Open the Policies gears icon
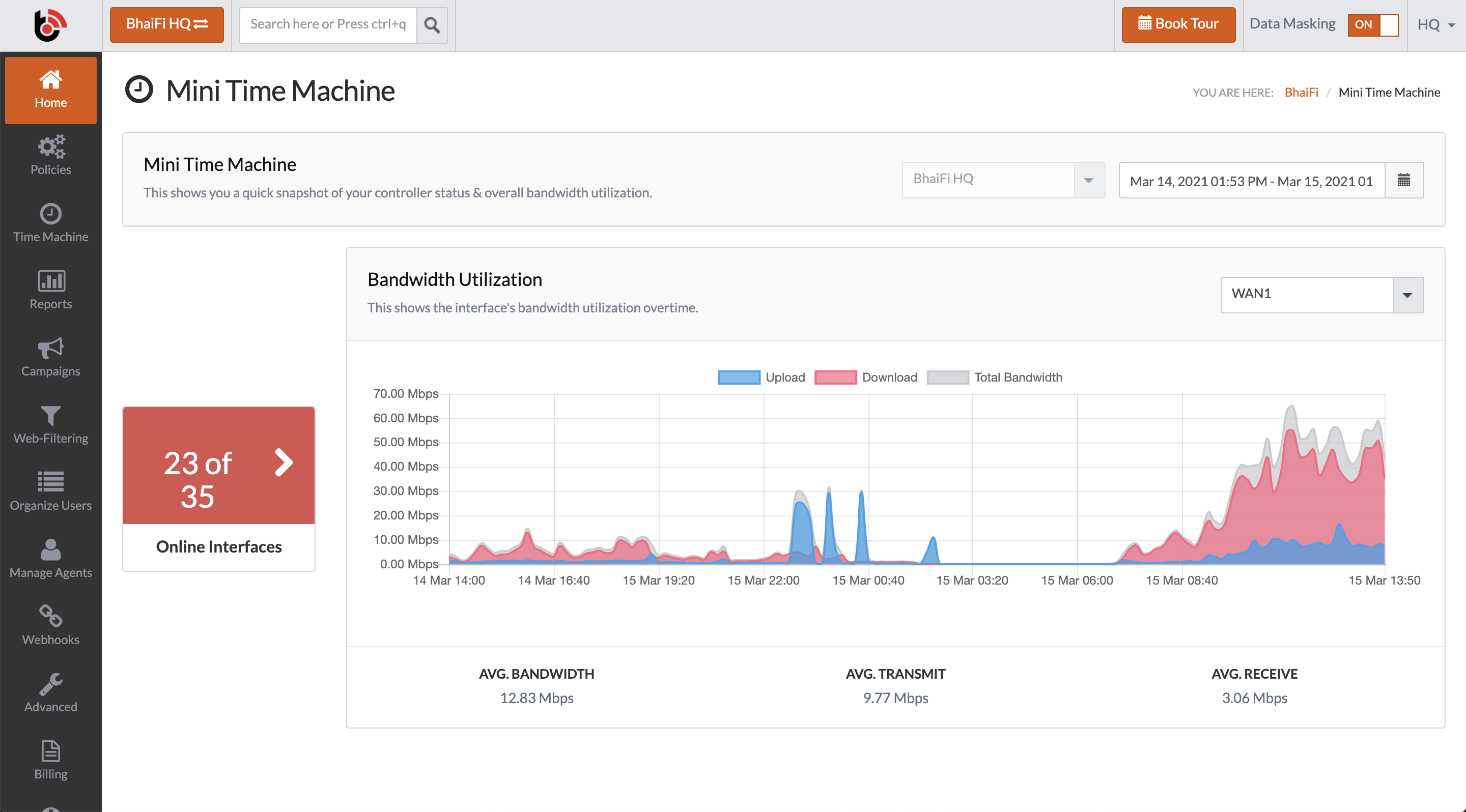This screenshot has height=812, width=1466. (x=51, y=147)
